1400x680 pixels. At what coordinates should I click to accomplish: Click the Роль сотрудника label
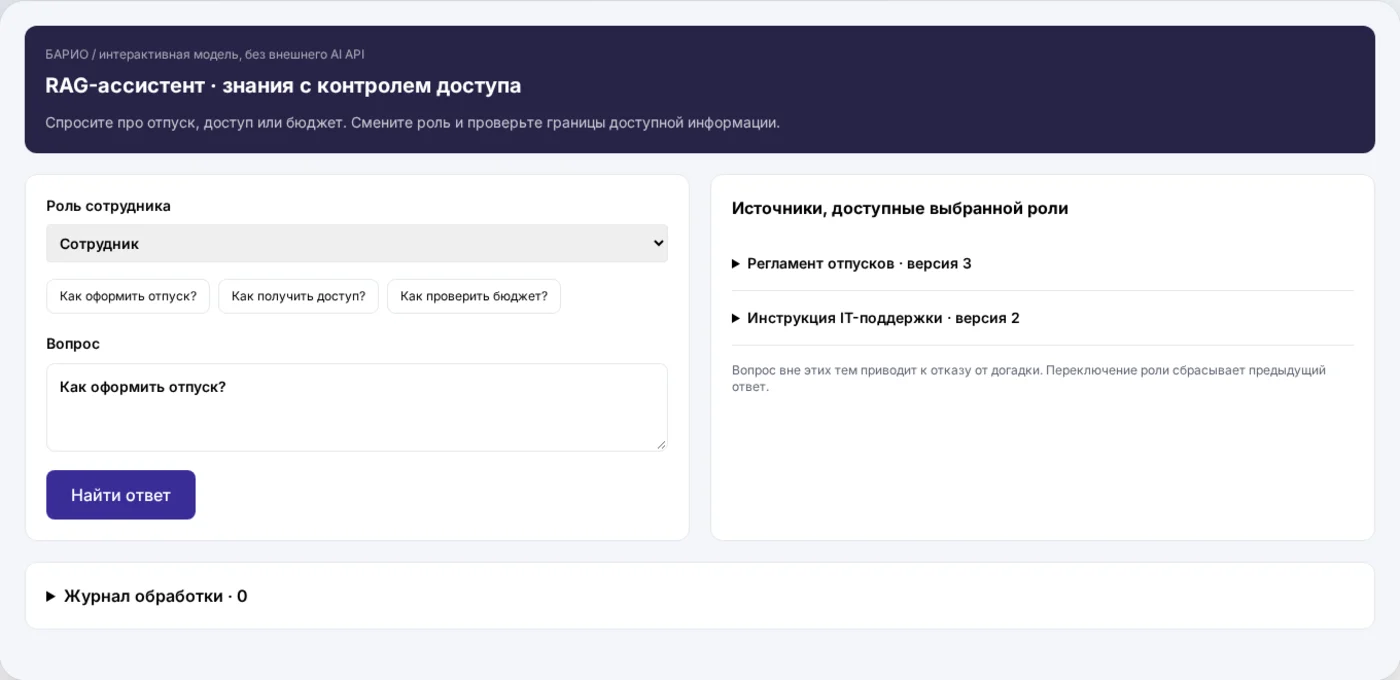click(108, 206)
